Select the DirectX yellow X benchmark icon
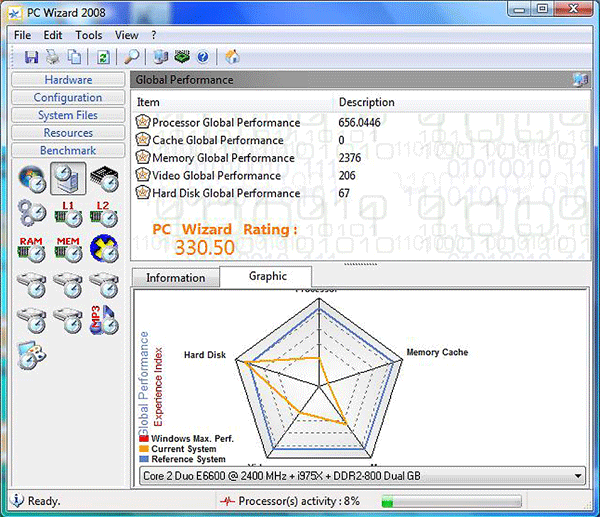 click(104, 249)
